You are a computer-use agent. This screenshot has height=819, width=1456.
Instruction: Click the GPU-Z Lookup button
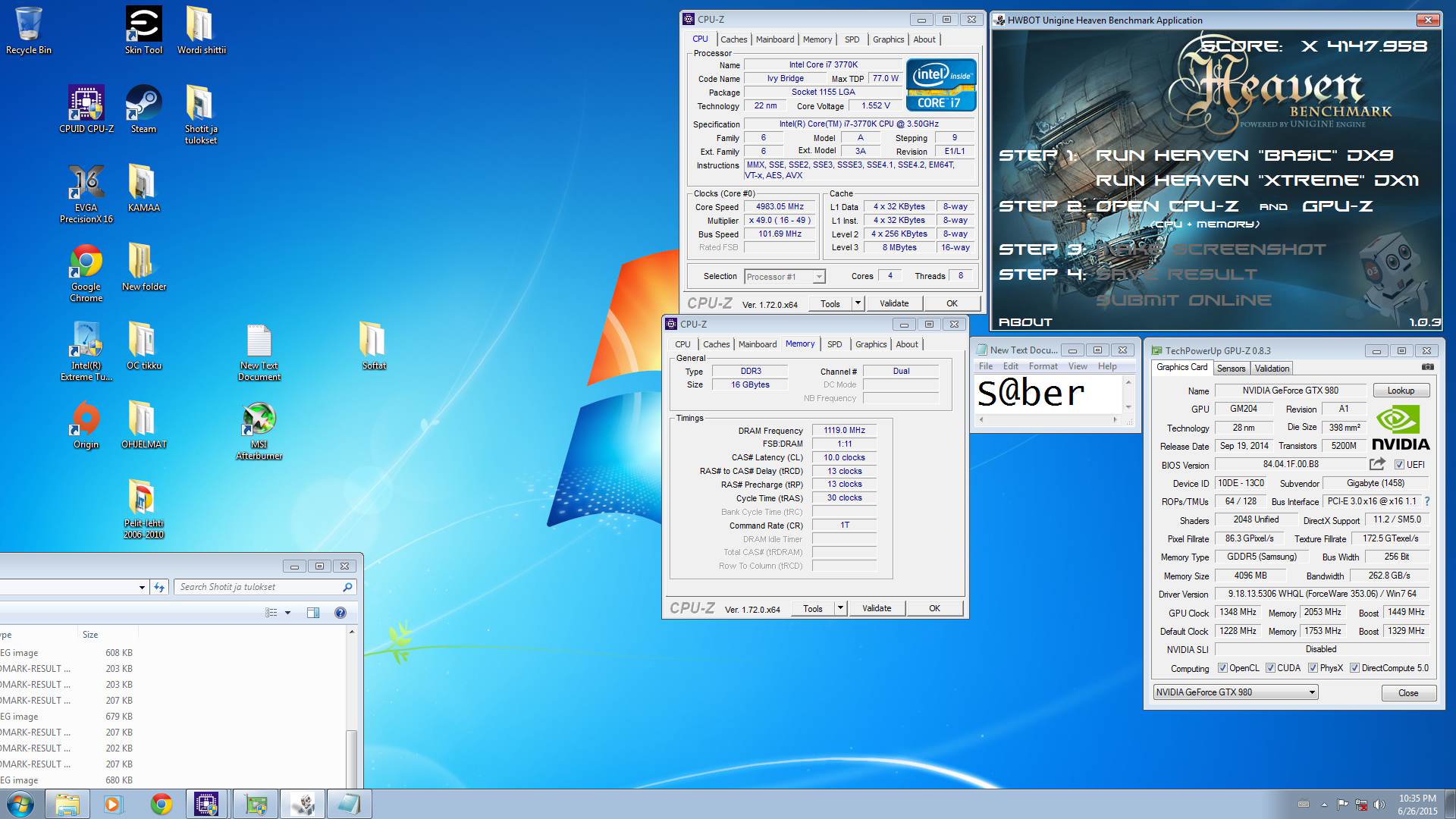pos(1401,391)
